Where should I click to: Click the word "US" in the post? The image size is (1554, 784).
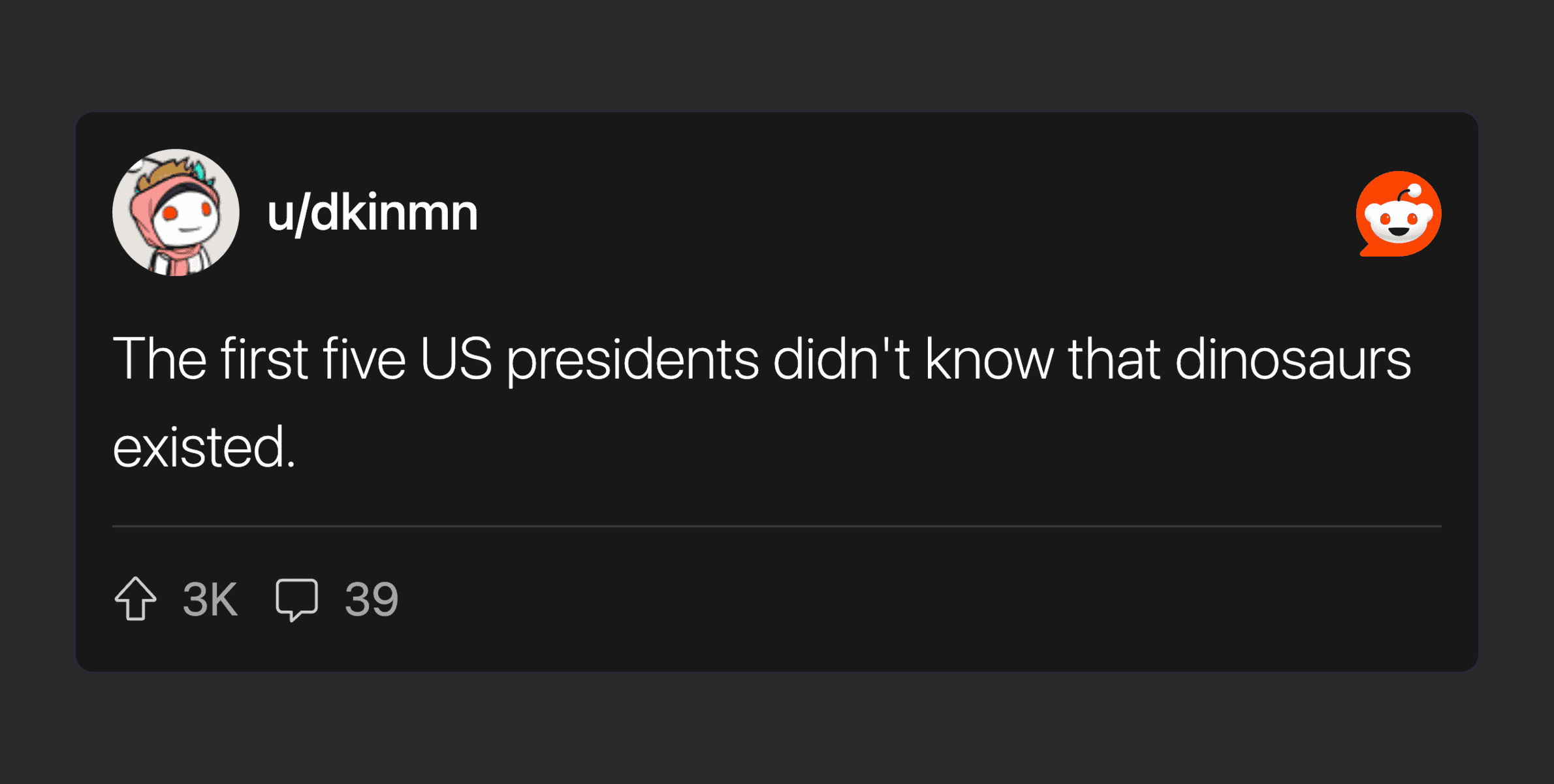[x=455, y=359]
